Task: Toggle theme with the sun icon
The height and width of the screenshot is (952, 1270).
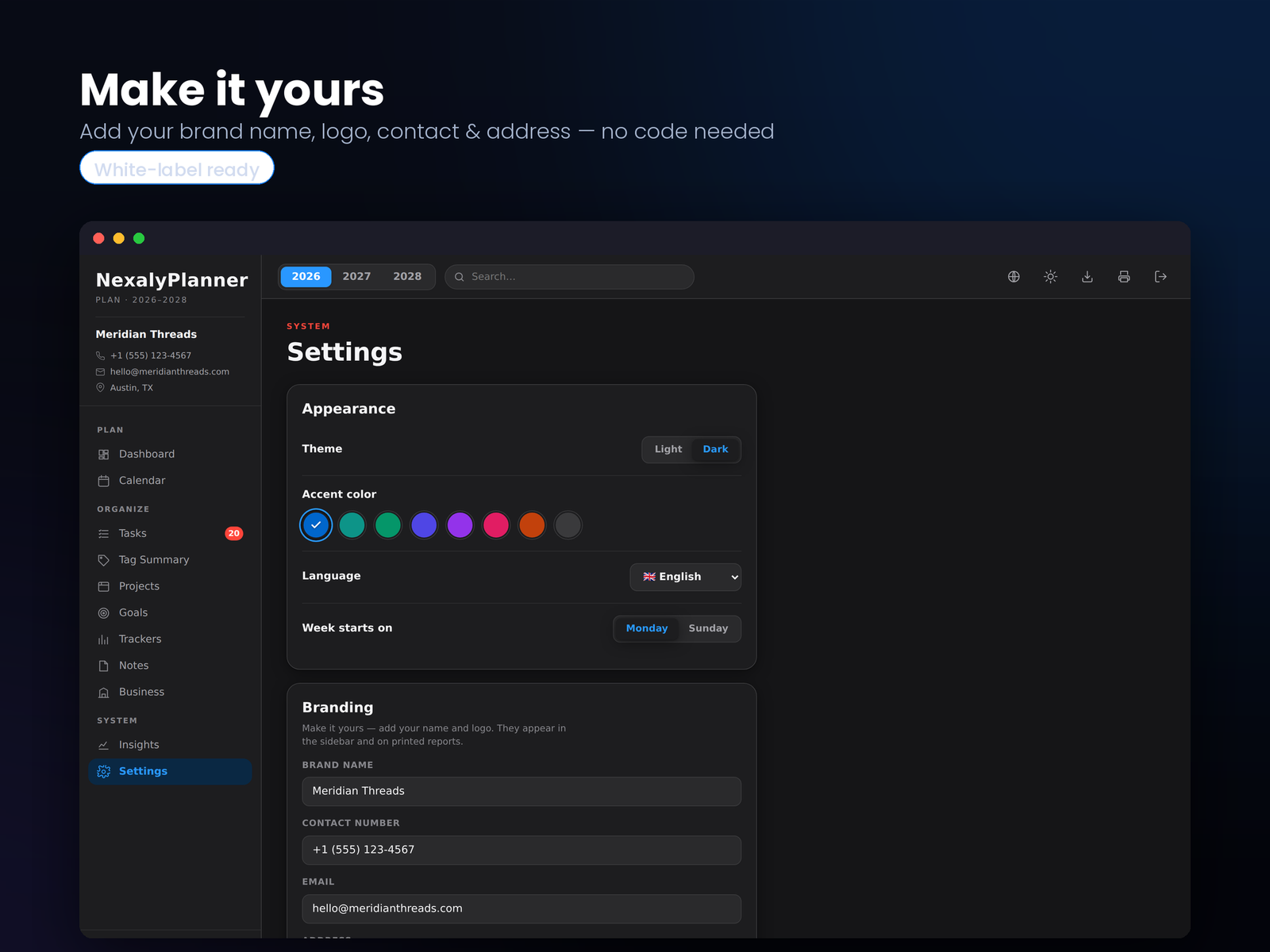Action: (x=1050, y=277)
